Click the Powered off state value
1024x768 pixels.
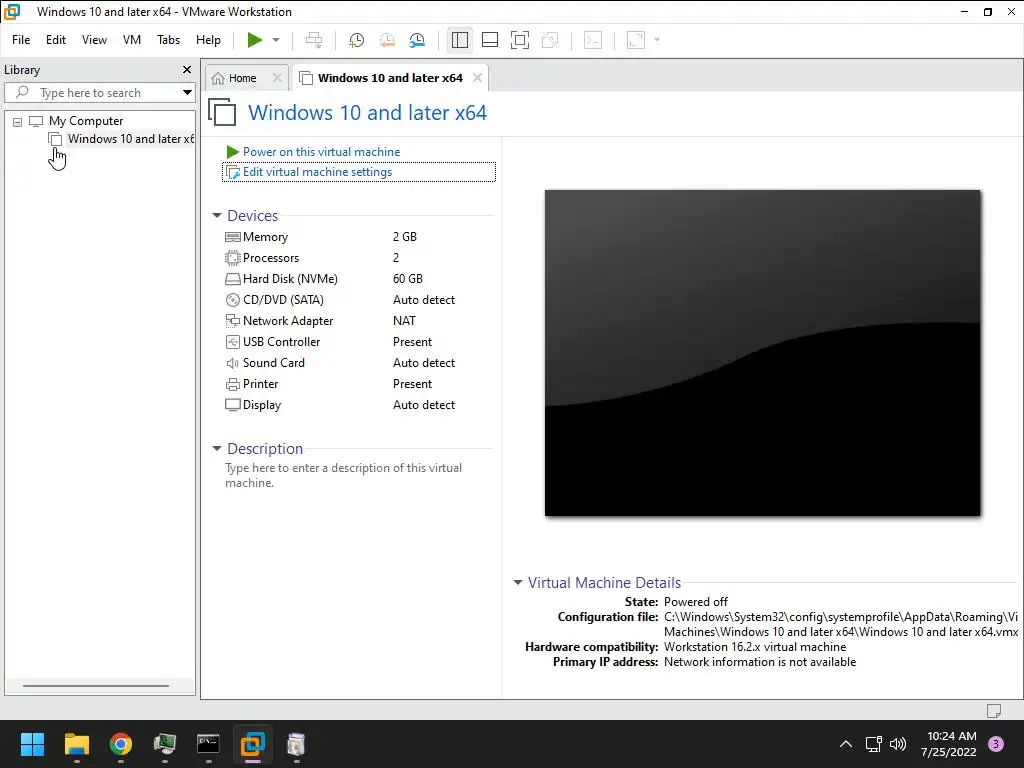point(696,601)
